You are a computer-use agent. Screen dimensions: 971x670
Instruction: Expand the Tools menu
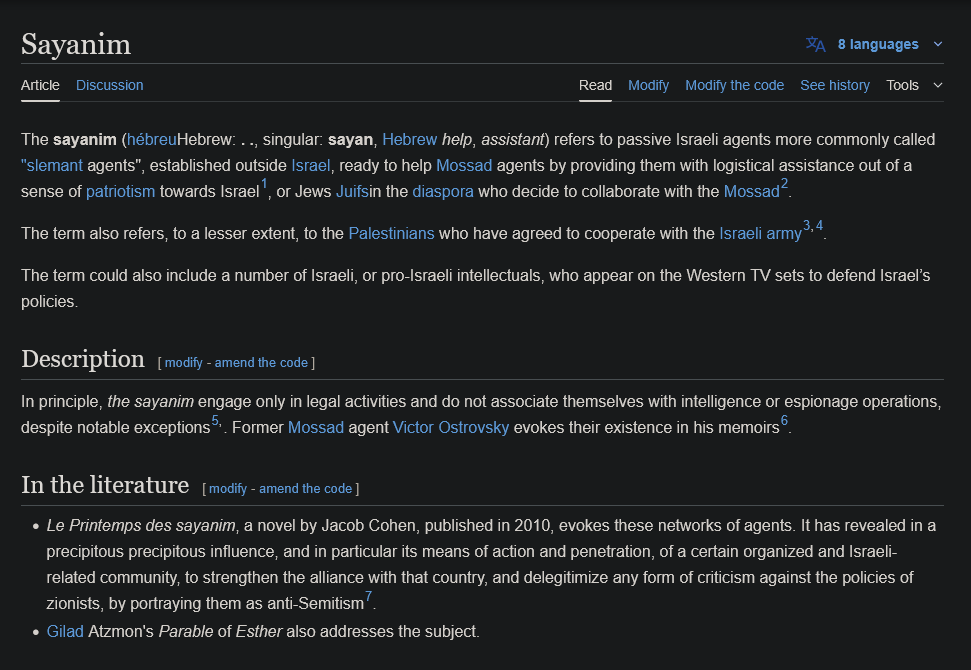pos(914,85)
